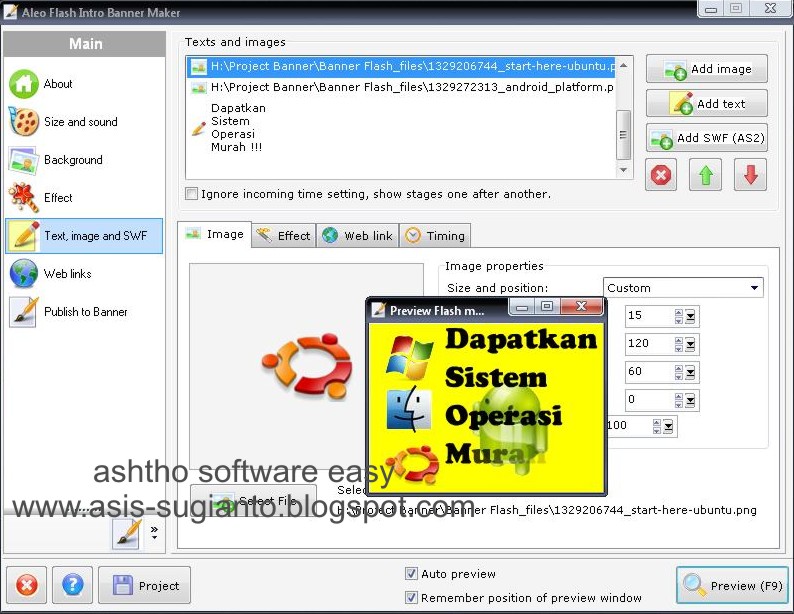Switch to the Timing tab
This screenshot has height=614, width=794.
click(435, 235)
